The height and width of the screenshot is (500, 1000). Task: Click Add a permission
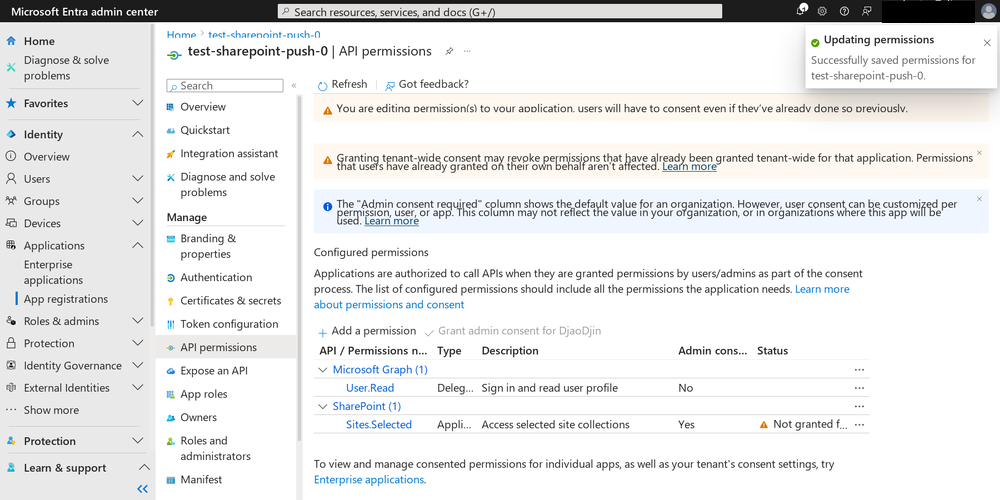coord(367,331)
